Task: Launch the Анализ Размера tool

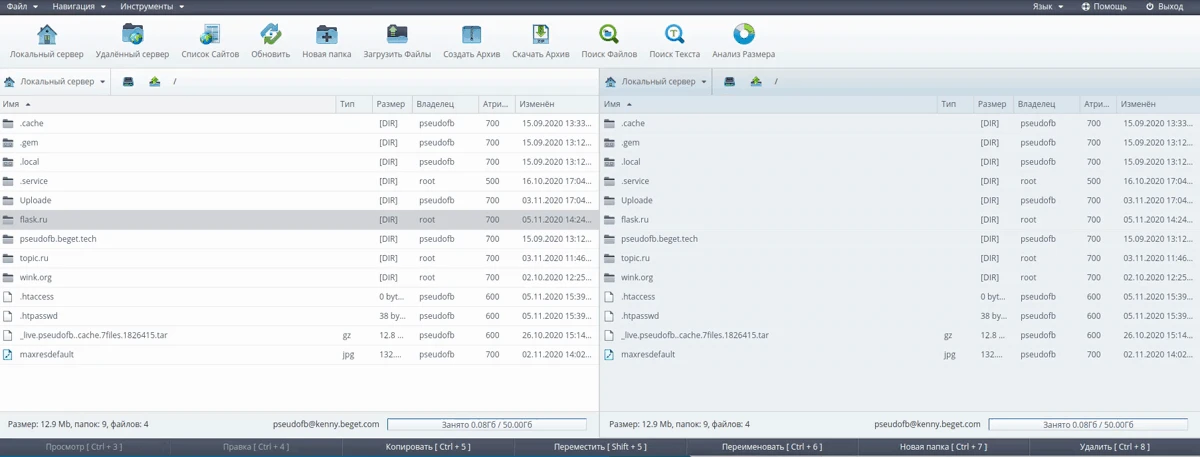Action: [x=743, y=35]
